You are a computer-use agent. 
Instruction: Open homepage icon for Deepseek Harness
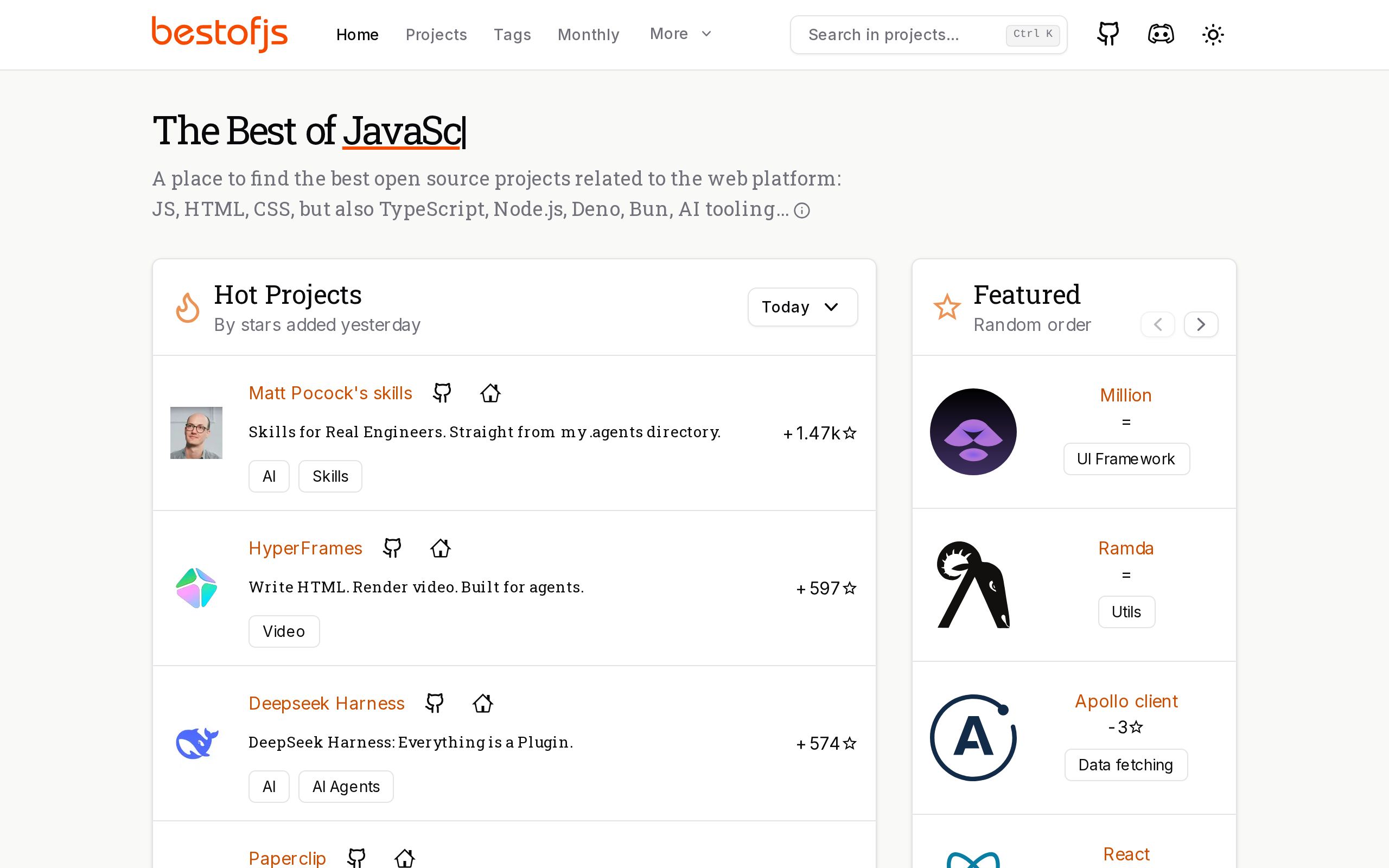[x=483, y=703]
